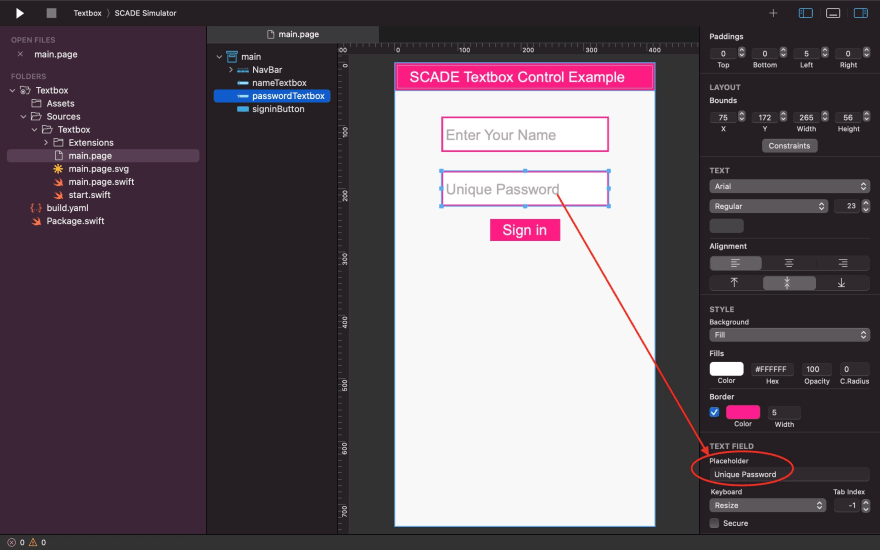Toggle the right inspector panel icon
Screen dimensions: 880x550
tap(860, 13)
